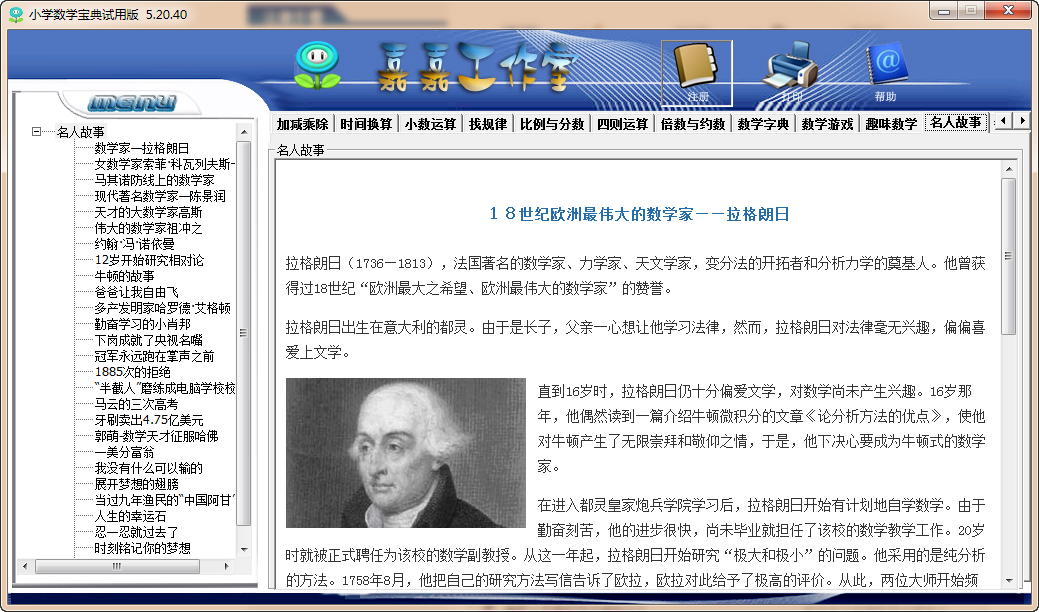This screenshot has width=1039, height=612.
Task: Open 我没有什么可以输的 story
Action: coord(148,468)
